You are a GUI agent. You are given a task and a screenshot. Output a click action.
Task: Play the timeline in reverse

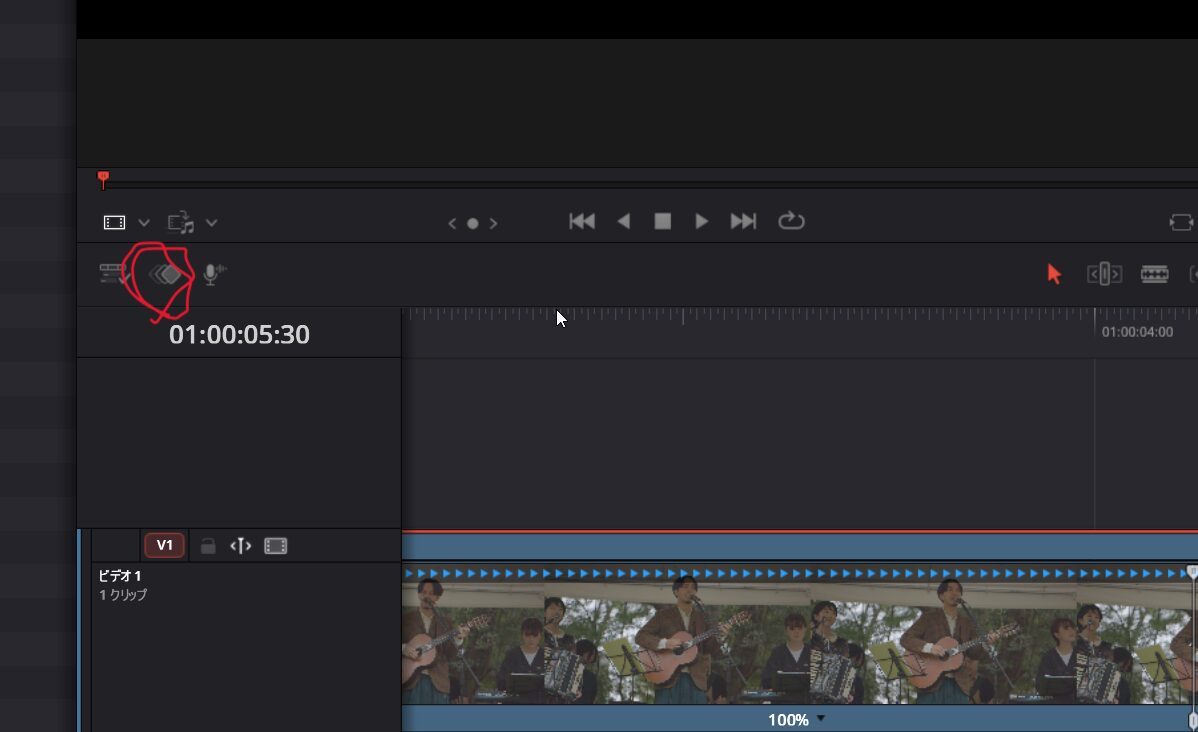click(x=624, y=222)
